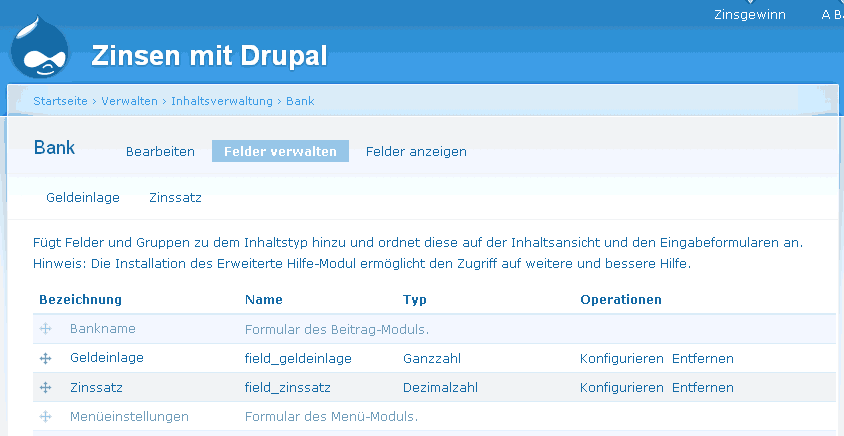The height and width of the screenshot is (436, 844).
Task: Go to Startseite in the breadcrumb
Action: [62, 101]
